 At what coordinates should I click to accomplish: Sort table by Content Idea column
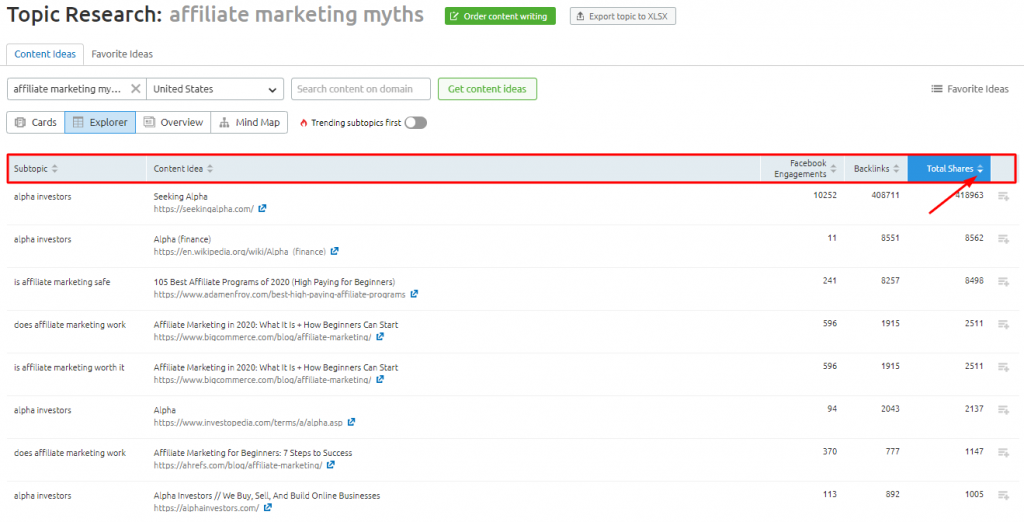(x=183, y=169)
